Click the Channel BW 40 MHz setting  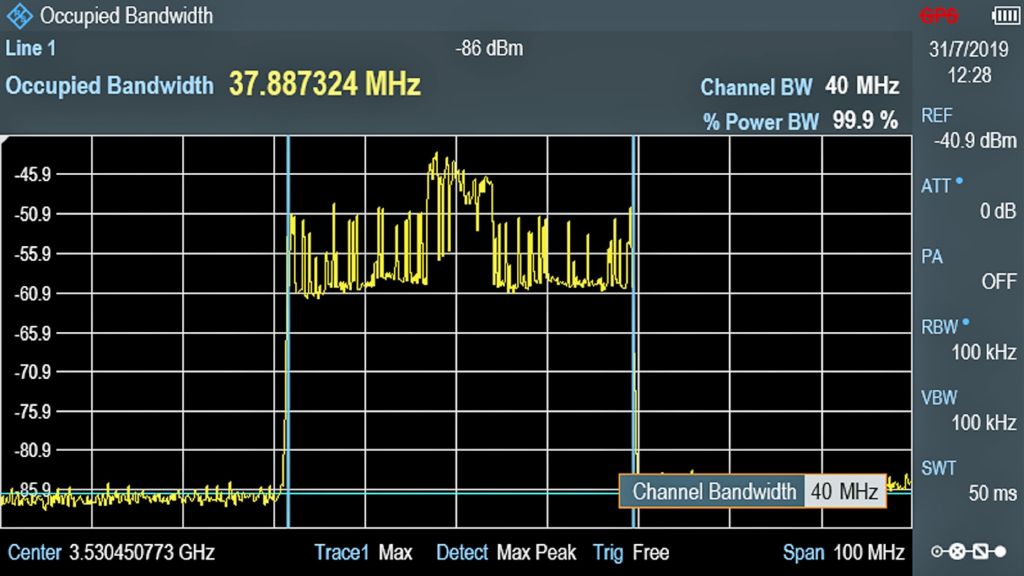(800, 87)
